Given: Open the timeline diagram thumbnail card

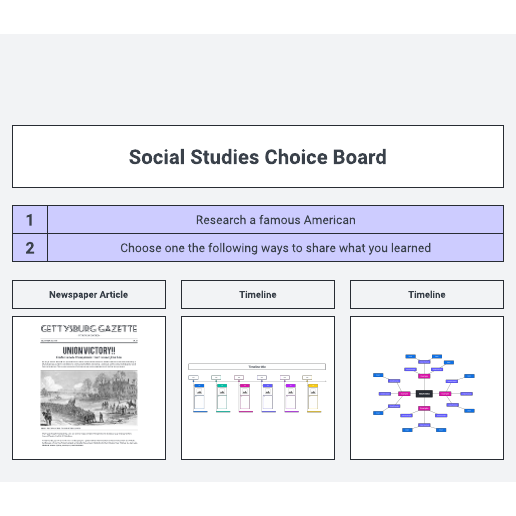Looking at the screenshot, I should tap(258, 388).
